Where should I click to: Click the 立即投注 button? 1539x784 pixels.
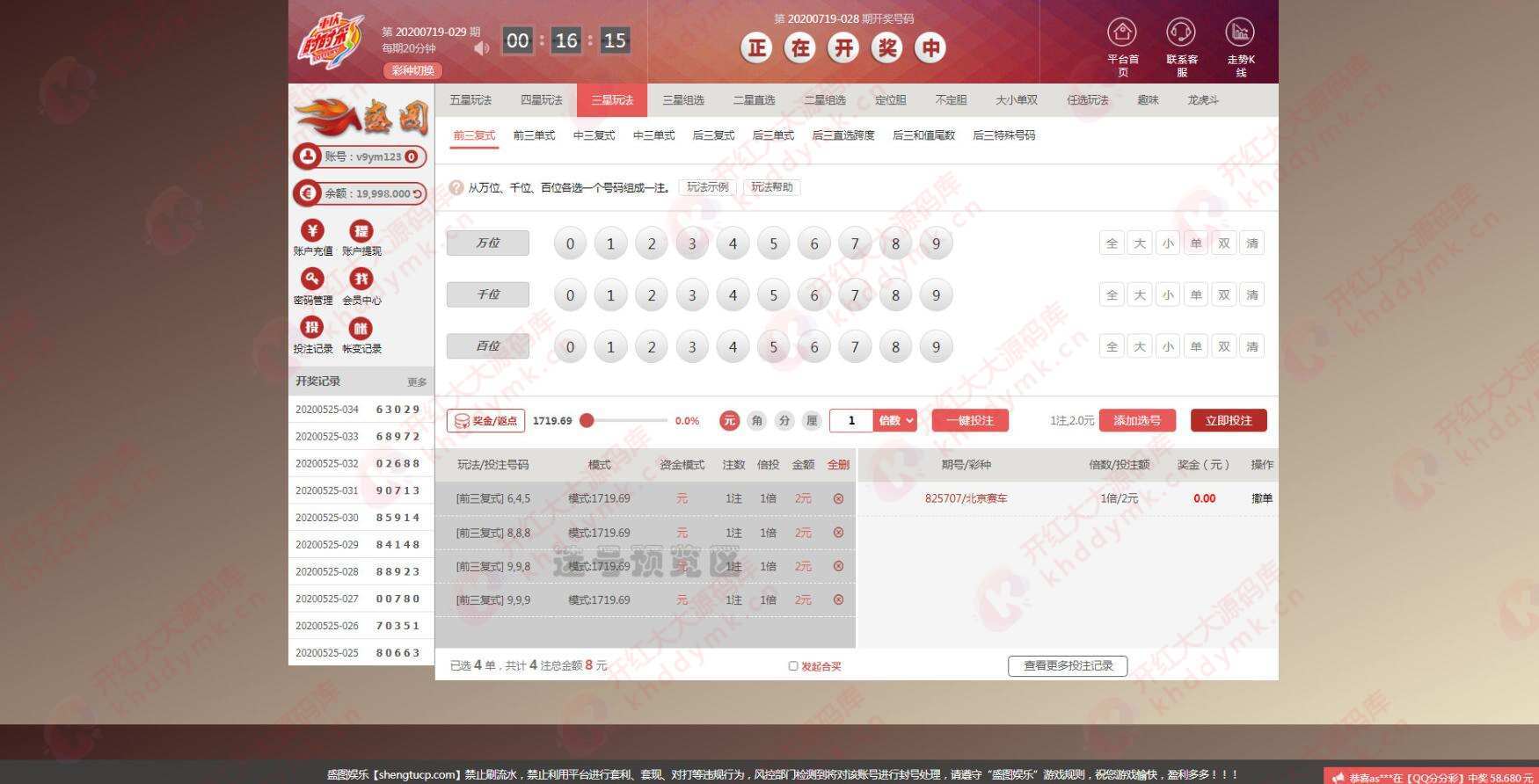(x=1229, y=421)
